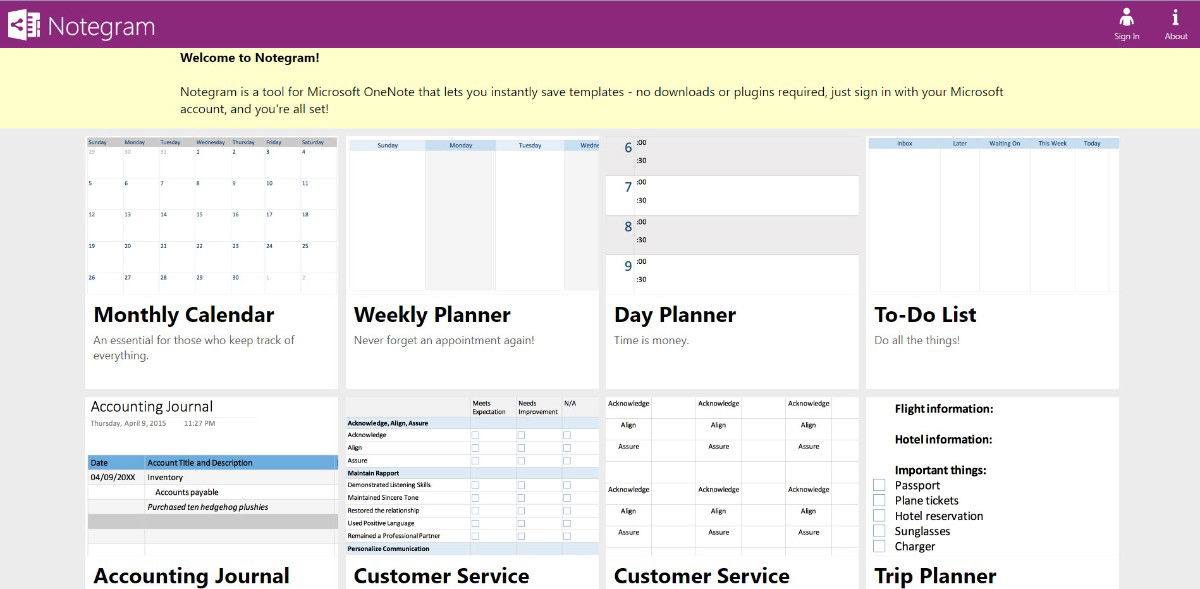
Task: Click the Notegram brand name text
Action: click(101, 26)
